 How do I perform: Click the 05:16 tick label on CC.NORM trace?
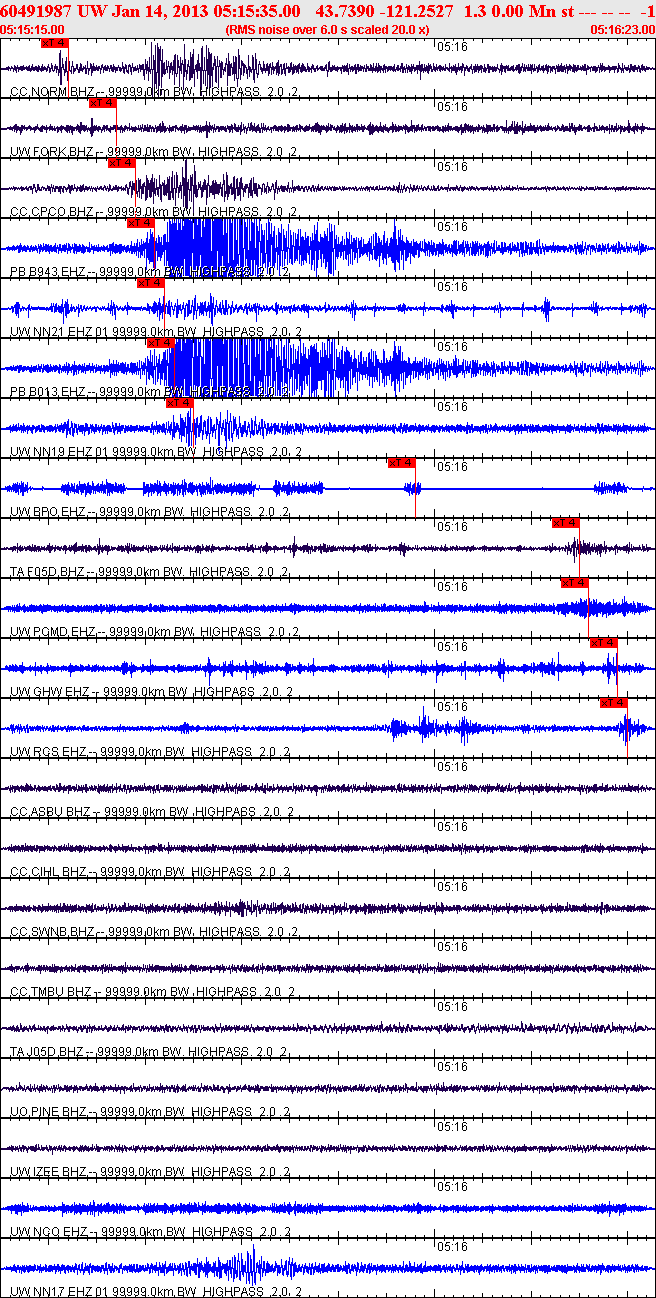click(453, 47)
